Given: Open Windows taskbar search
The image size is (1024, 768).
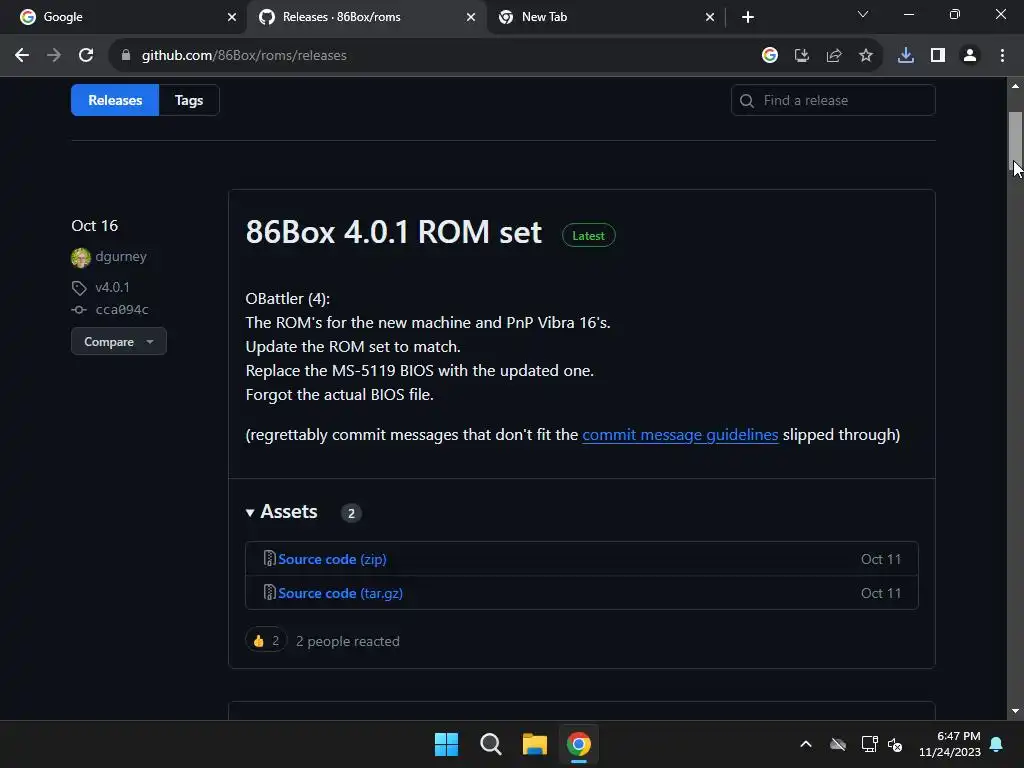Looking at the screenshot, I should point(490,744).
